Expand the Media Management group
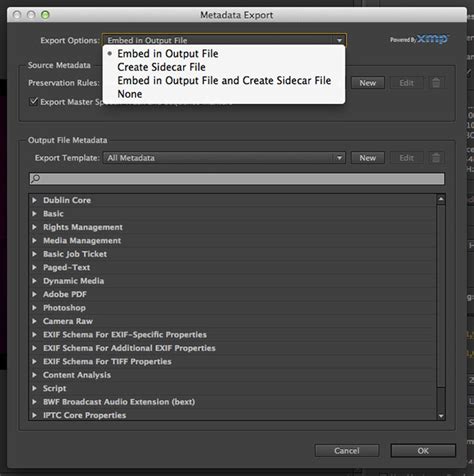Screen dimensions: 474x476 tap(34, 241)
